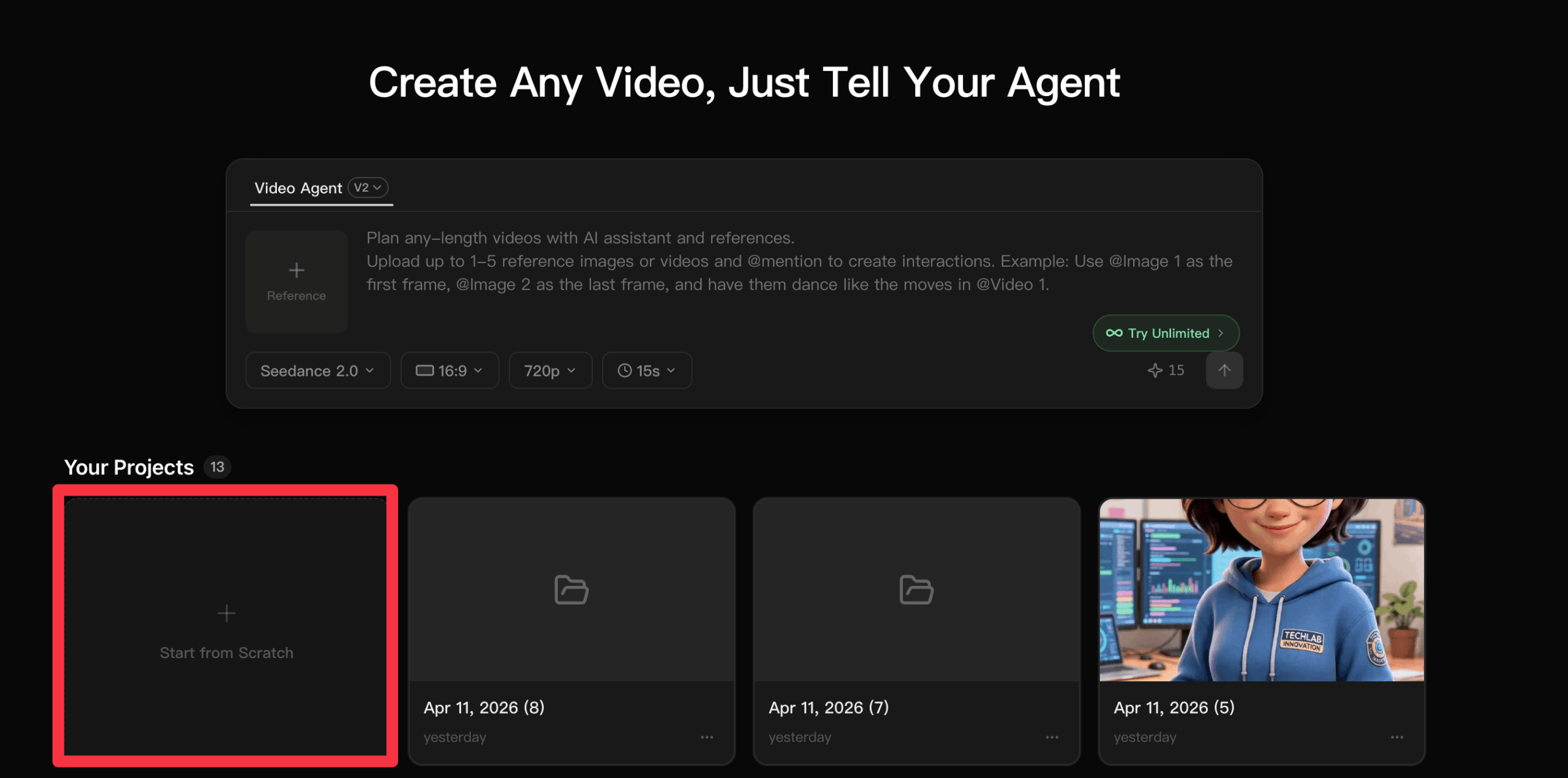Open the 720p resolution dropdown

pos(550,370)
